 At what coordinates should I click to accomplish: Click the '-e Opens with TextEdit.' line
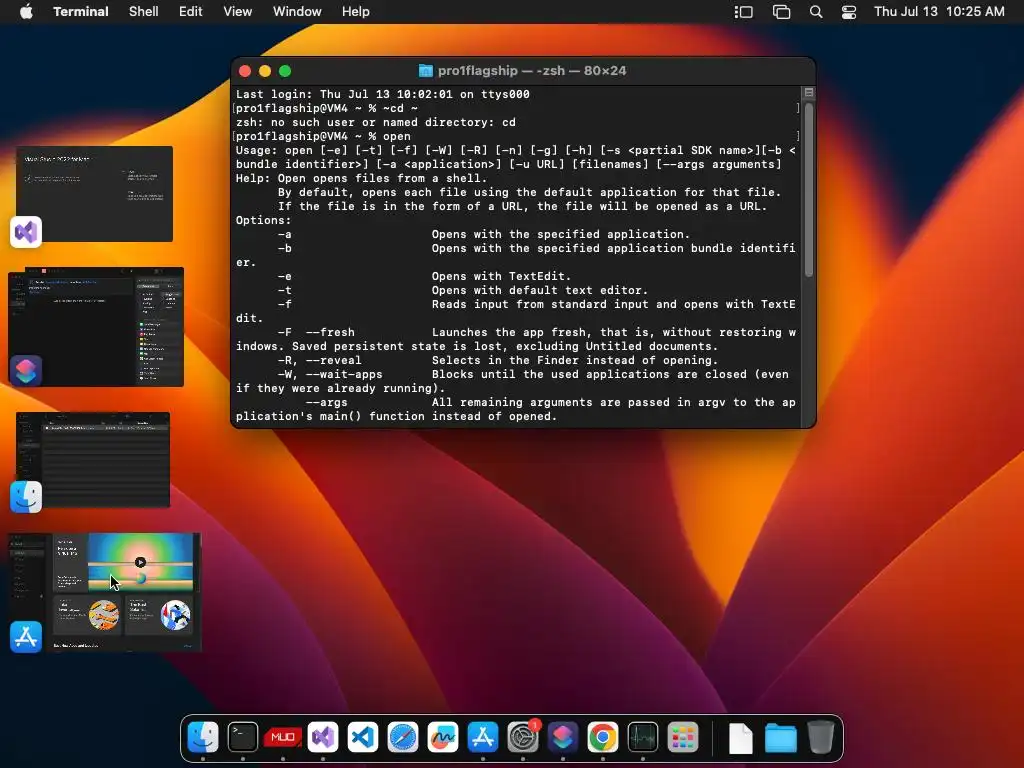point(424,276)
